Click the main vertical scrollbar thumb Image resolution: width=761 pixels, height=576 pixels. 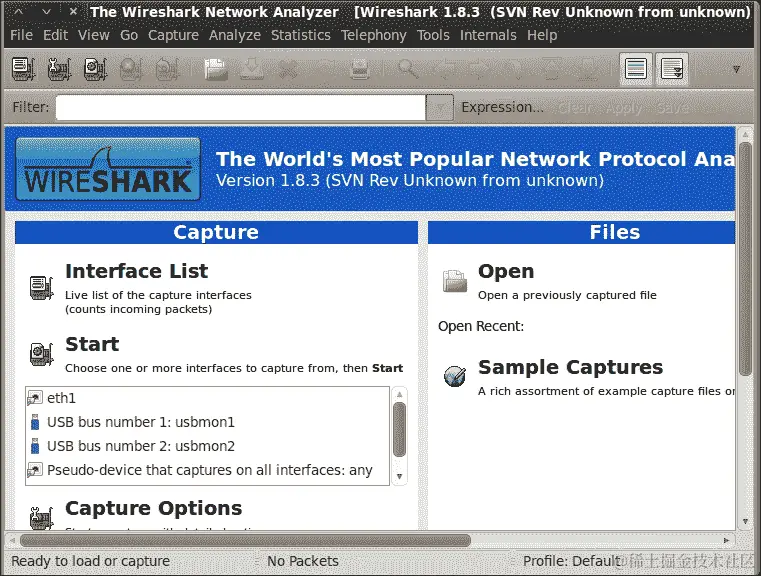pyautogui.click(x=745, y=259)
